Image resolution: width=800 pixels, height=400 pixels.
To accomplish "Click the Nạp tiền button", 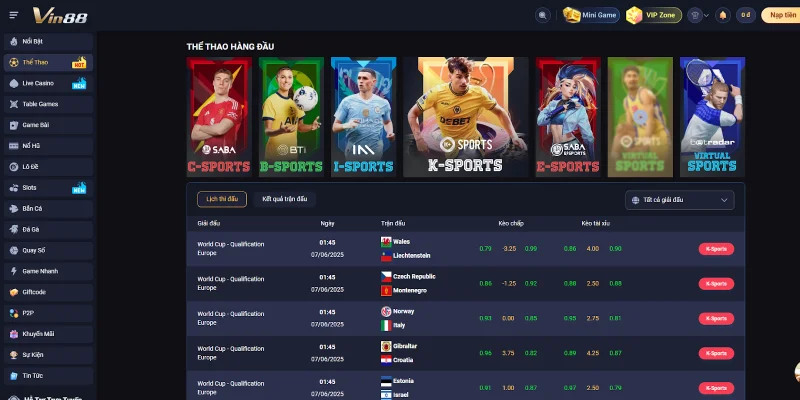I will 781,15.
